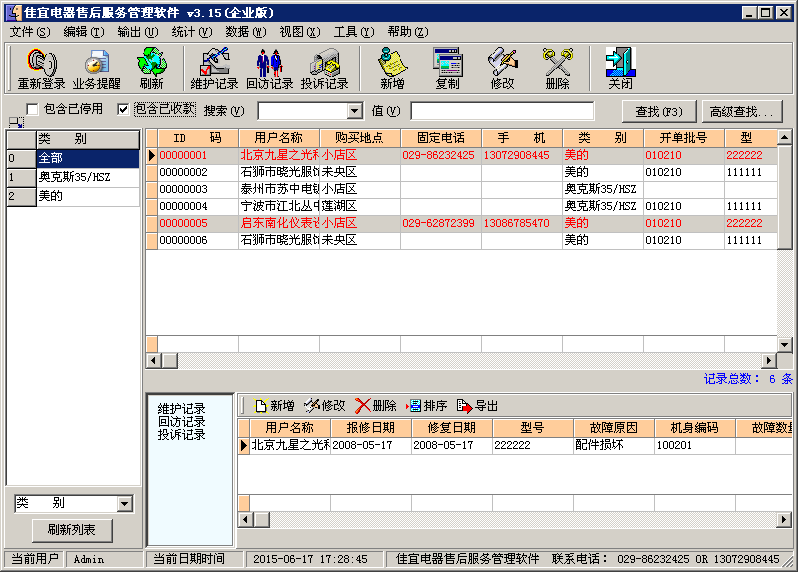Expand the 搜索 search field dropdown

click(x=354, y=111)
